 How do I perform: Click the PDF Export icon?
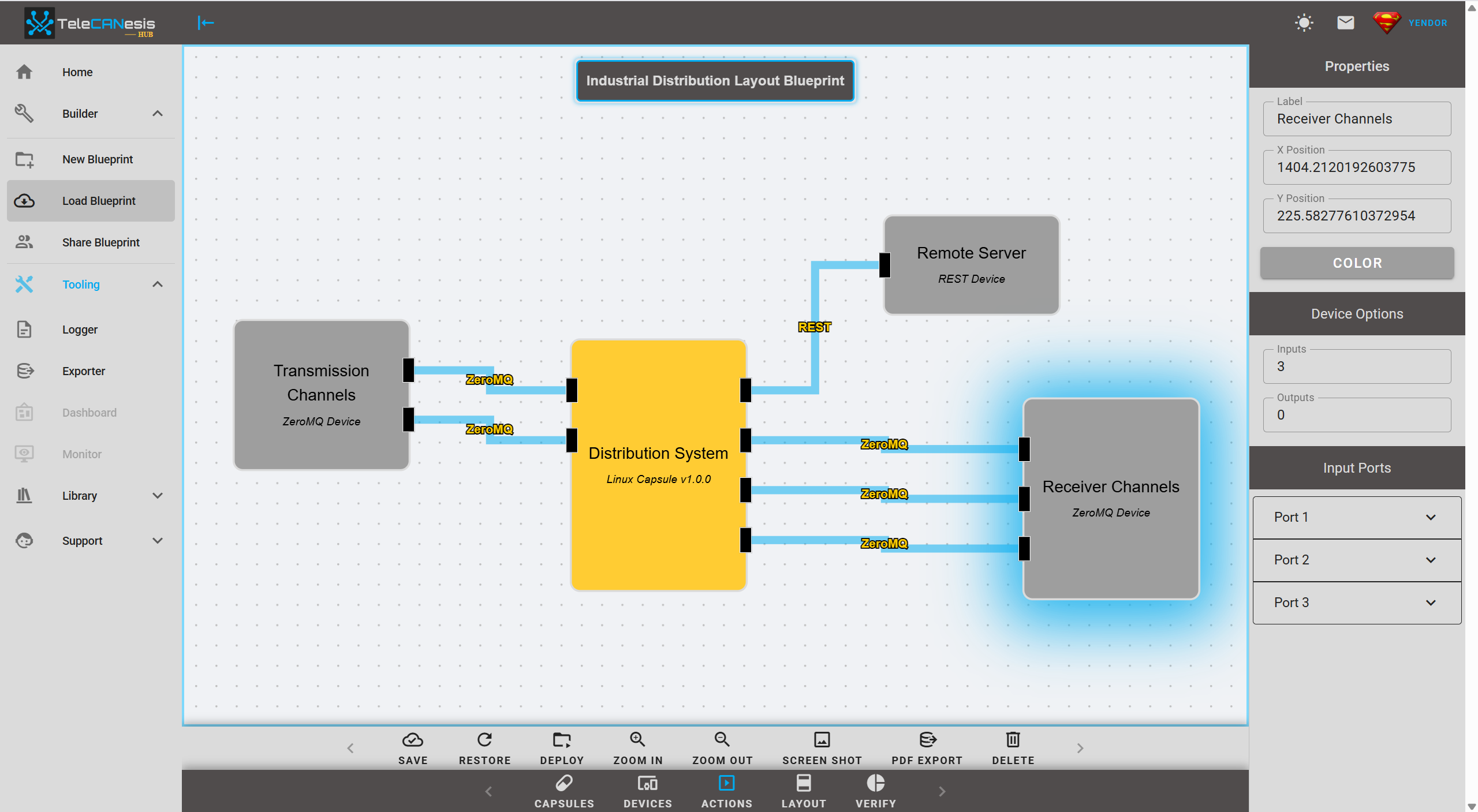point(927,740)
